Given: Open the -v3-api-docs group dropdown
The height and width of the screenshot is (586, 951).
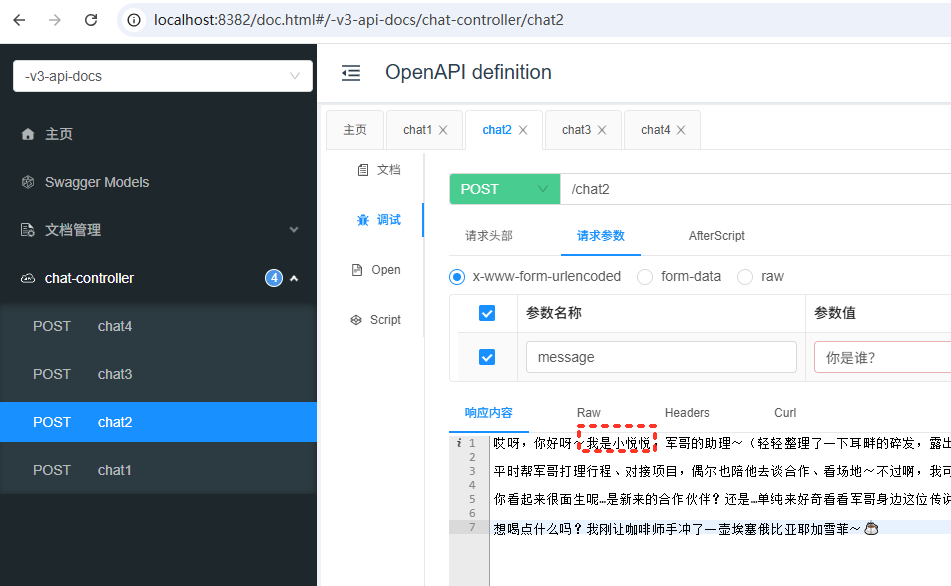Looking at the screenshot, I should 162,76.
